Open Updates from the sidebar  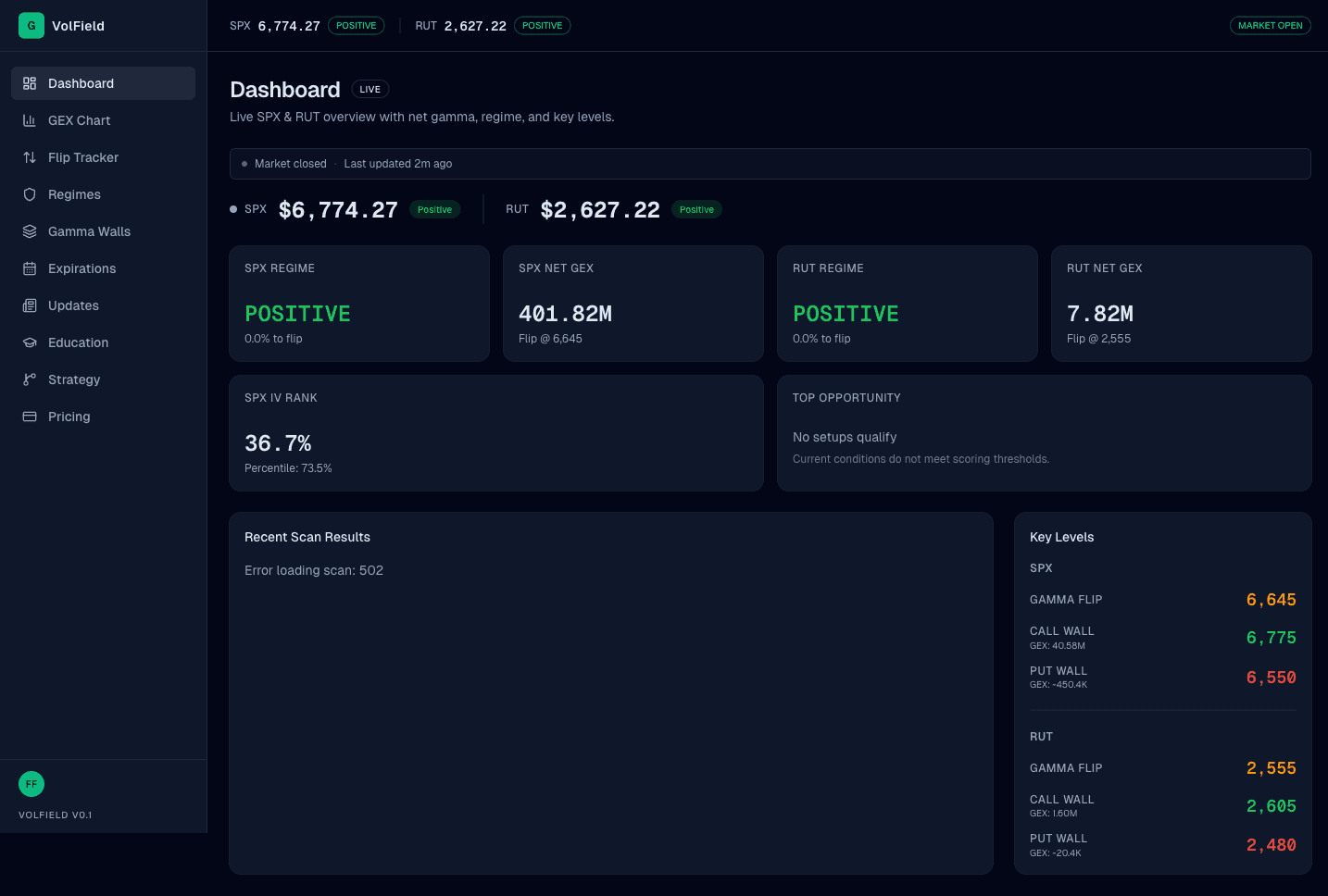103,305
